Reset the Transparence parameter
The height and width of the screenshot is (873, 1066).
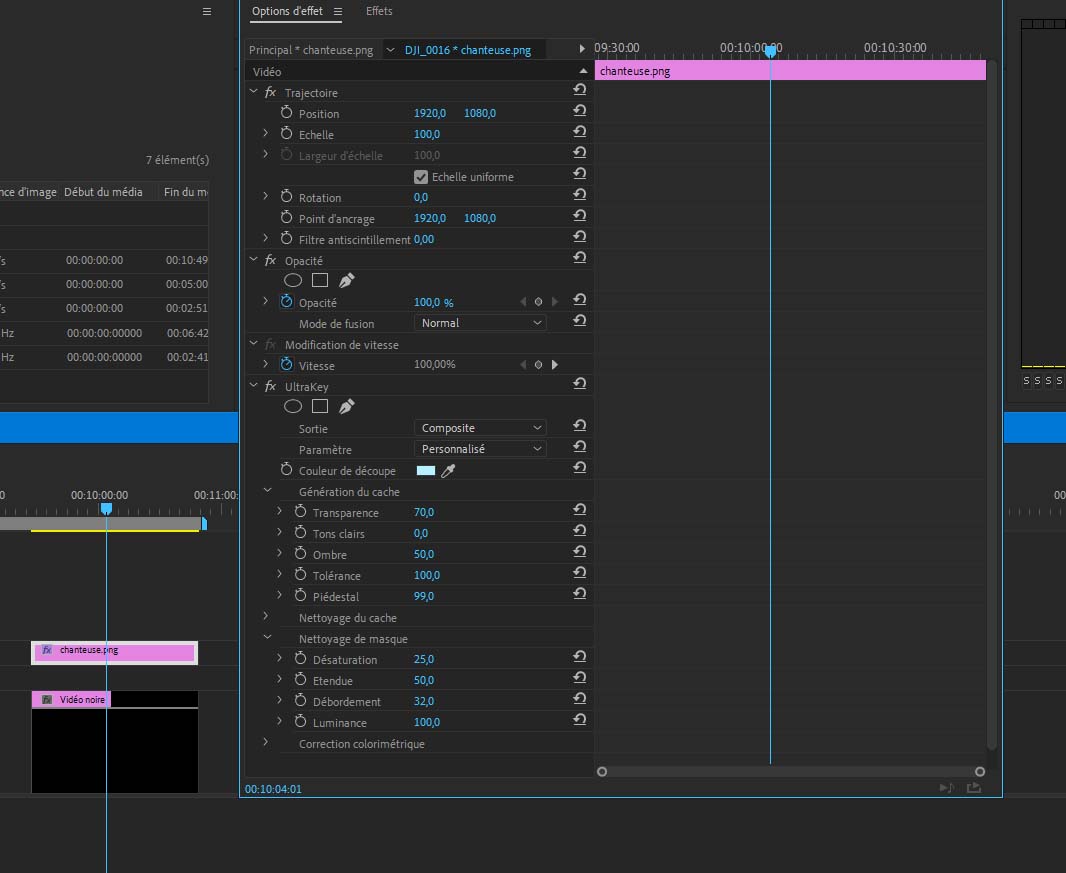pos(579,510)
